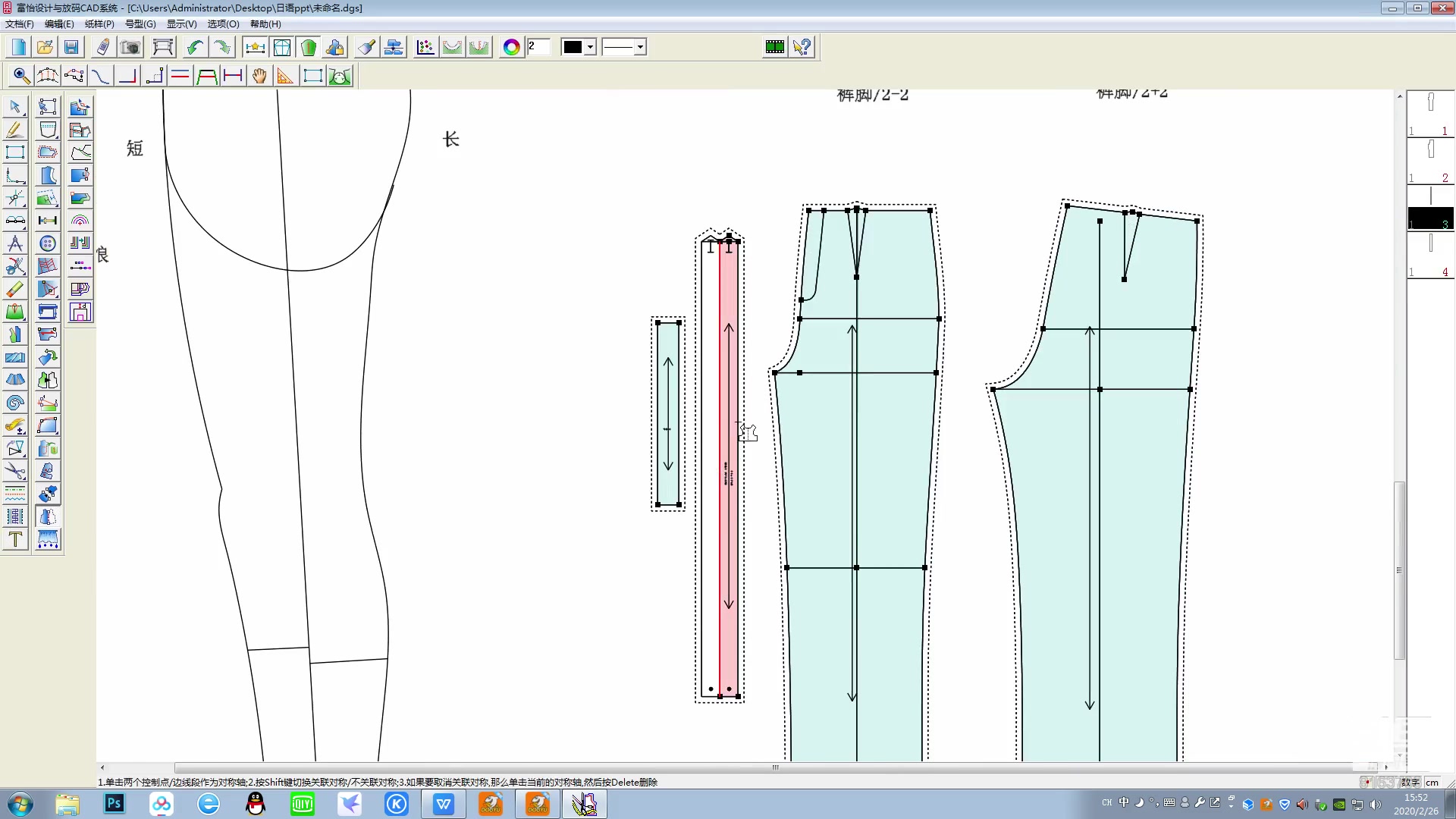Click the Undo arrow icon

tap(195, 47)
